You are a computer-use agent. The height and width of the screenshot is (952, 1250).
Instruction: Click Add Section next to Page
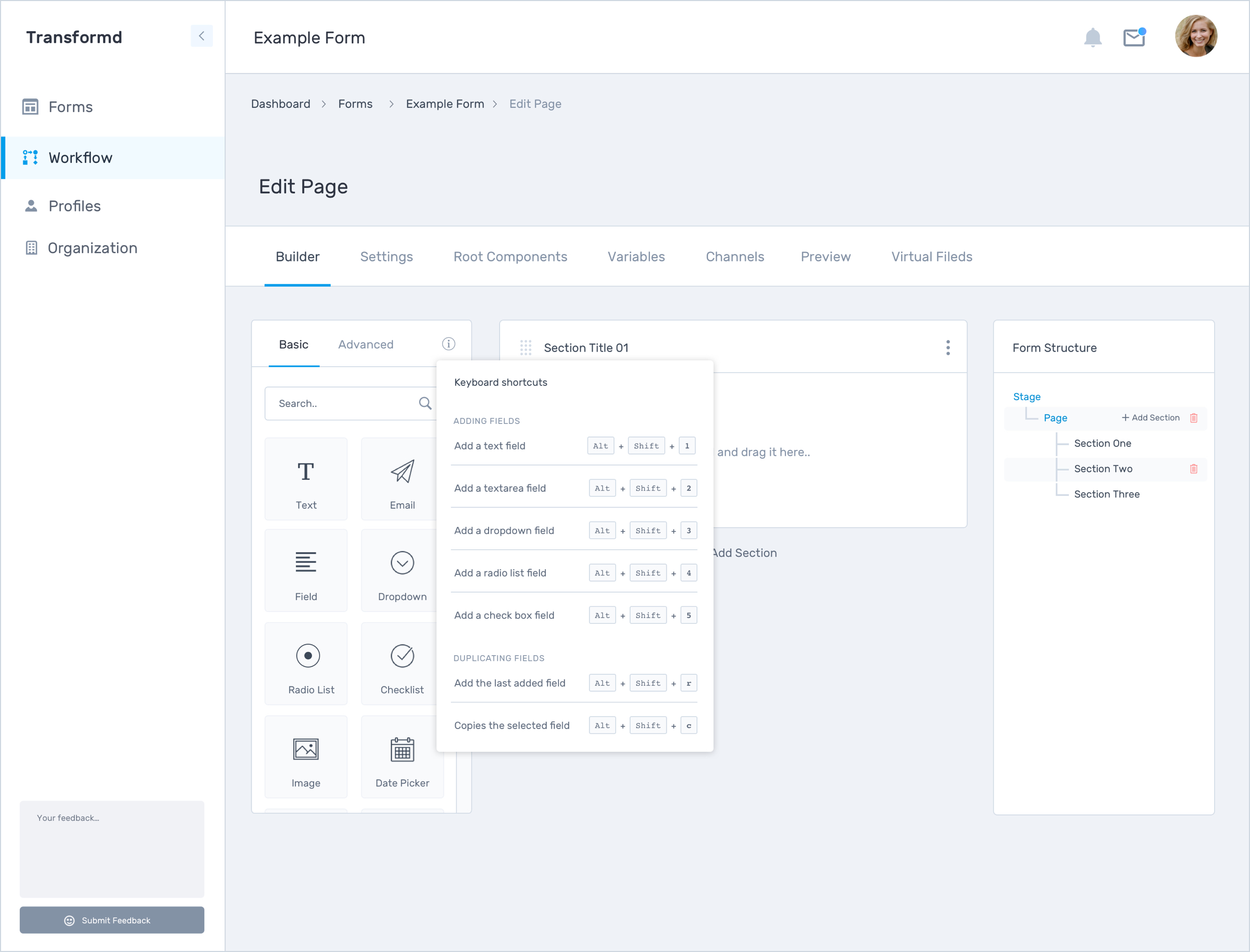(1151, 418)
